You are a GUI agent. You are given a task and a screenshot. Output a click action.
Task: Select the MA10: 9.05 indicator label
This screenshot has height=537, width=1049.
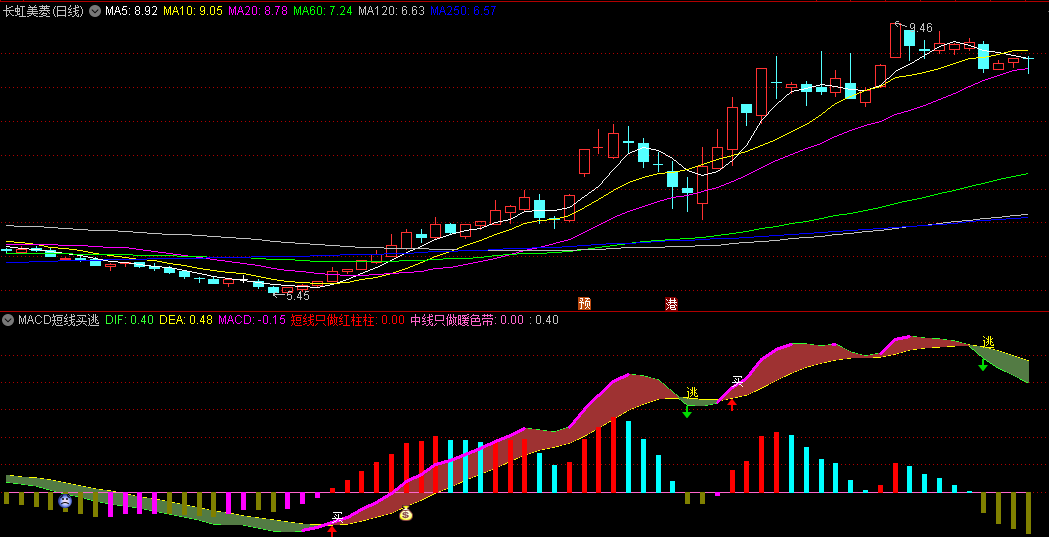(x=193, y=11)
